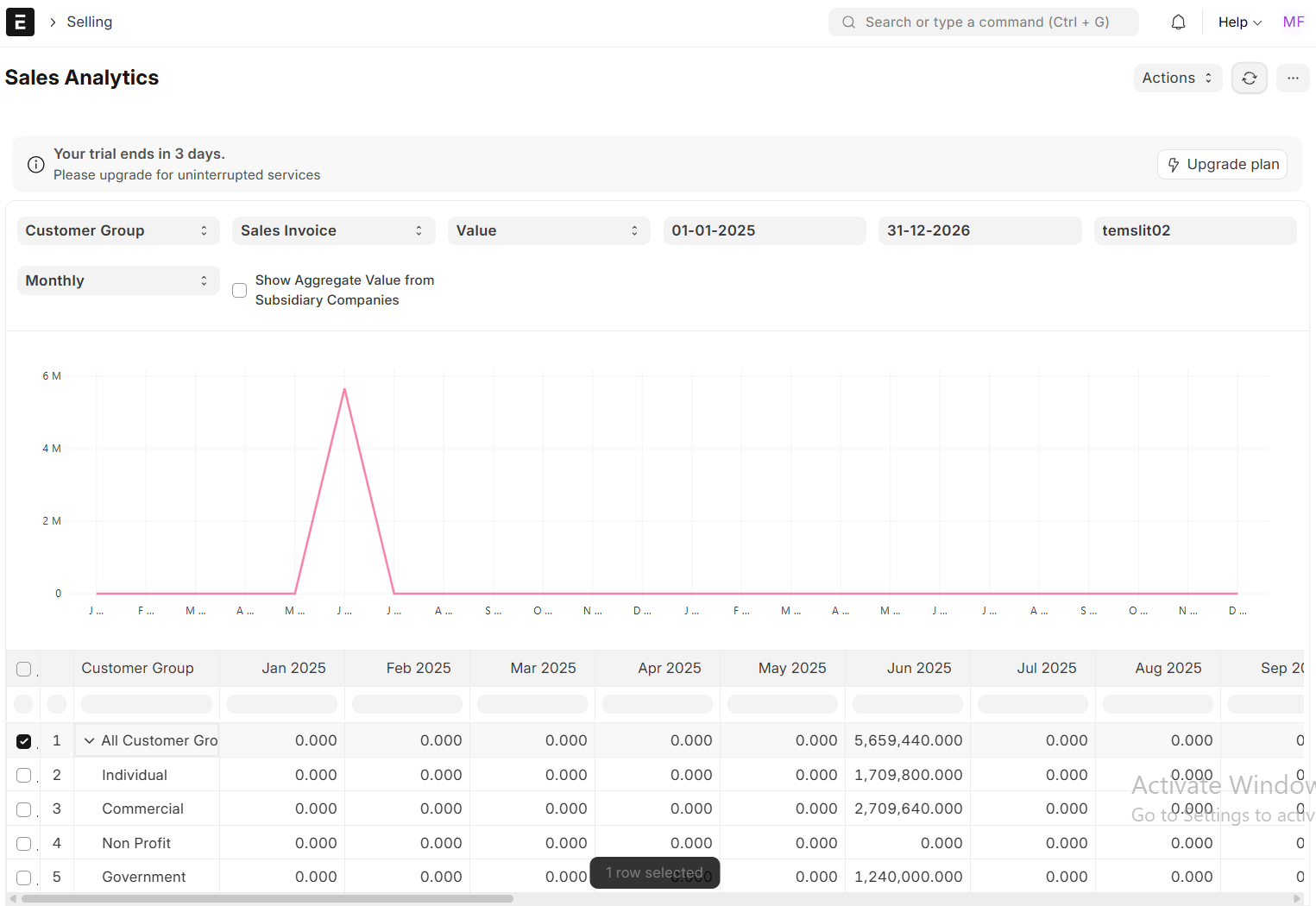Click the Upgrade plan button
Viewport: 1316px width, 906px height.
click(1222, 165)
